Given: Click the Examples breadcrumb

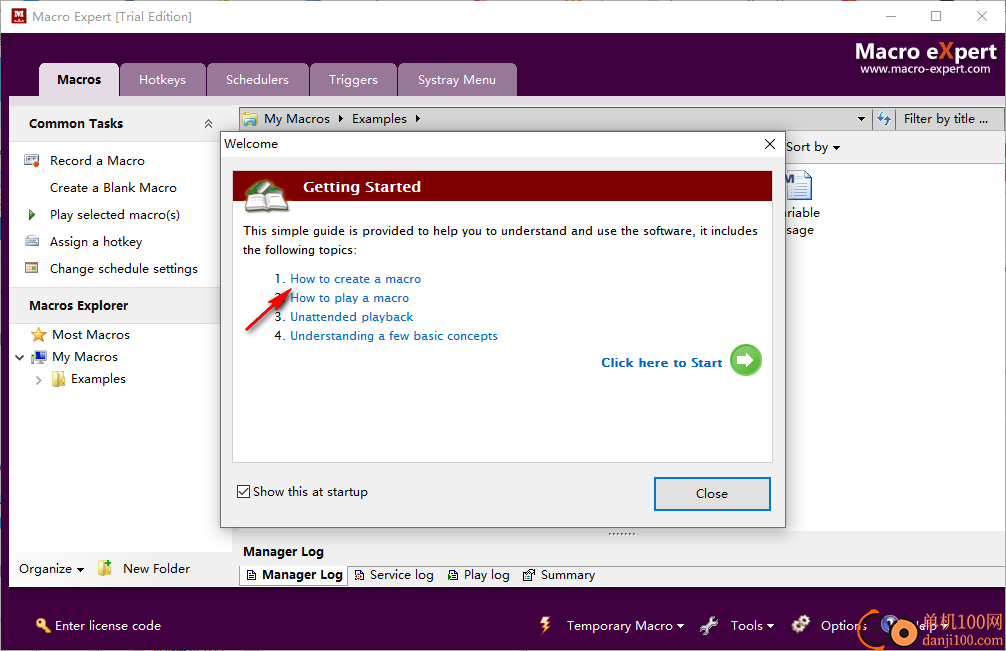Looking at the screenshot, I should pos(379,119).
